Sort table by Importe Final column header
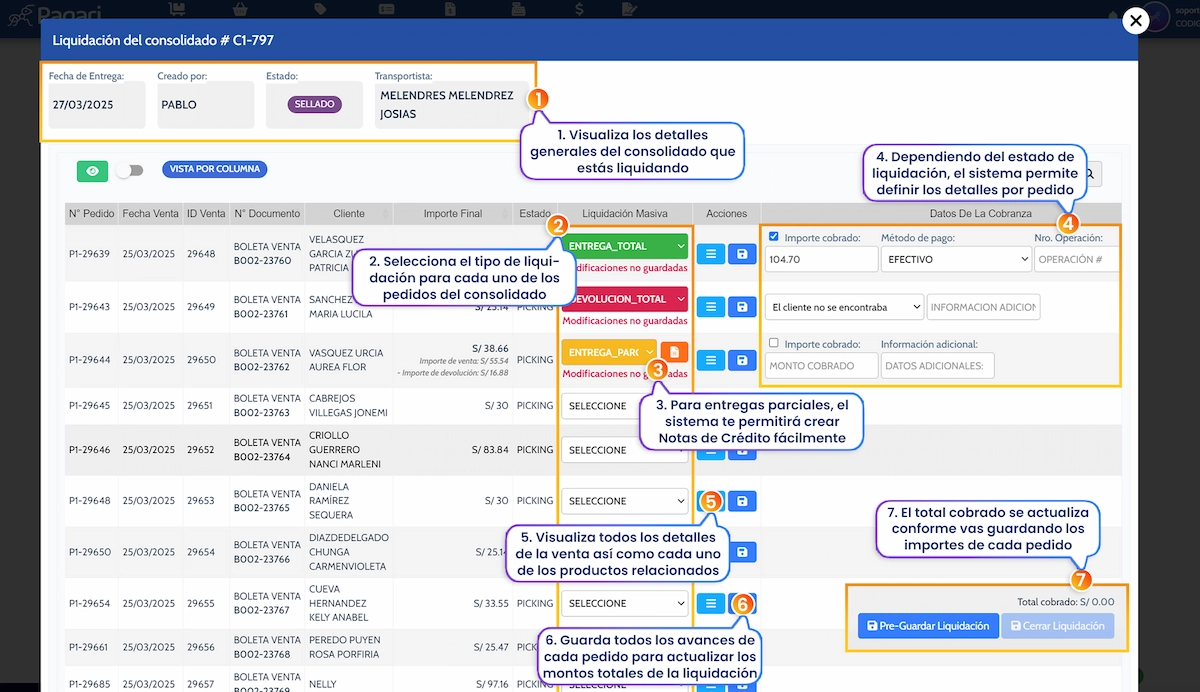The height and width of the screenshot is (692, 1200). tap(453, 214)
